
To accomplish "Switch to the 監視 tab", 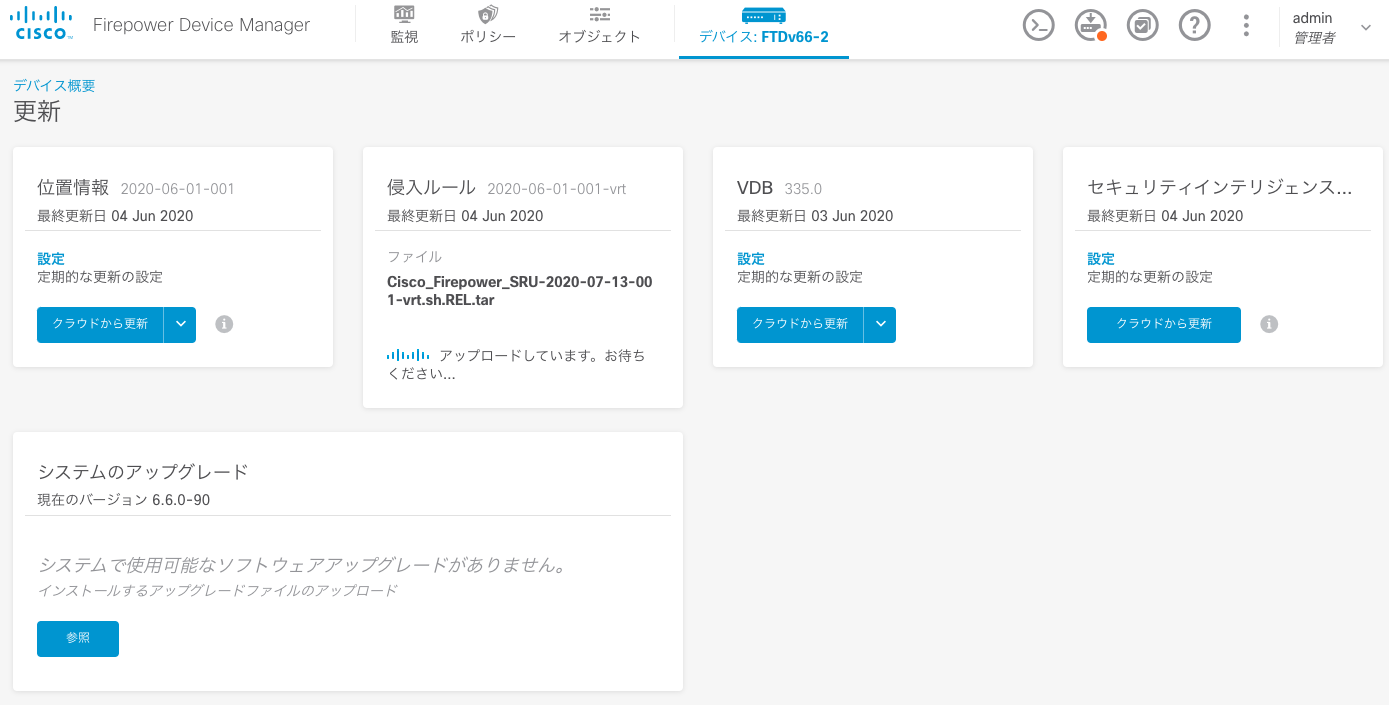I will [404, 27].
